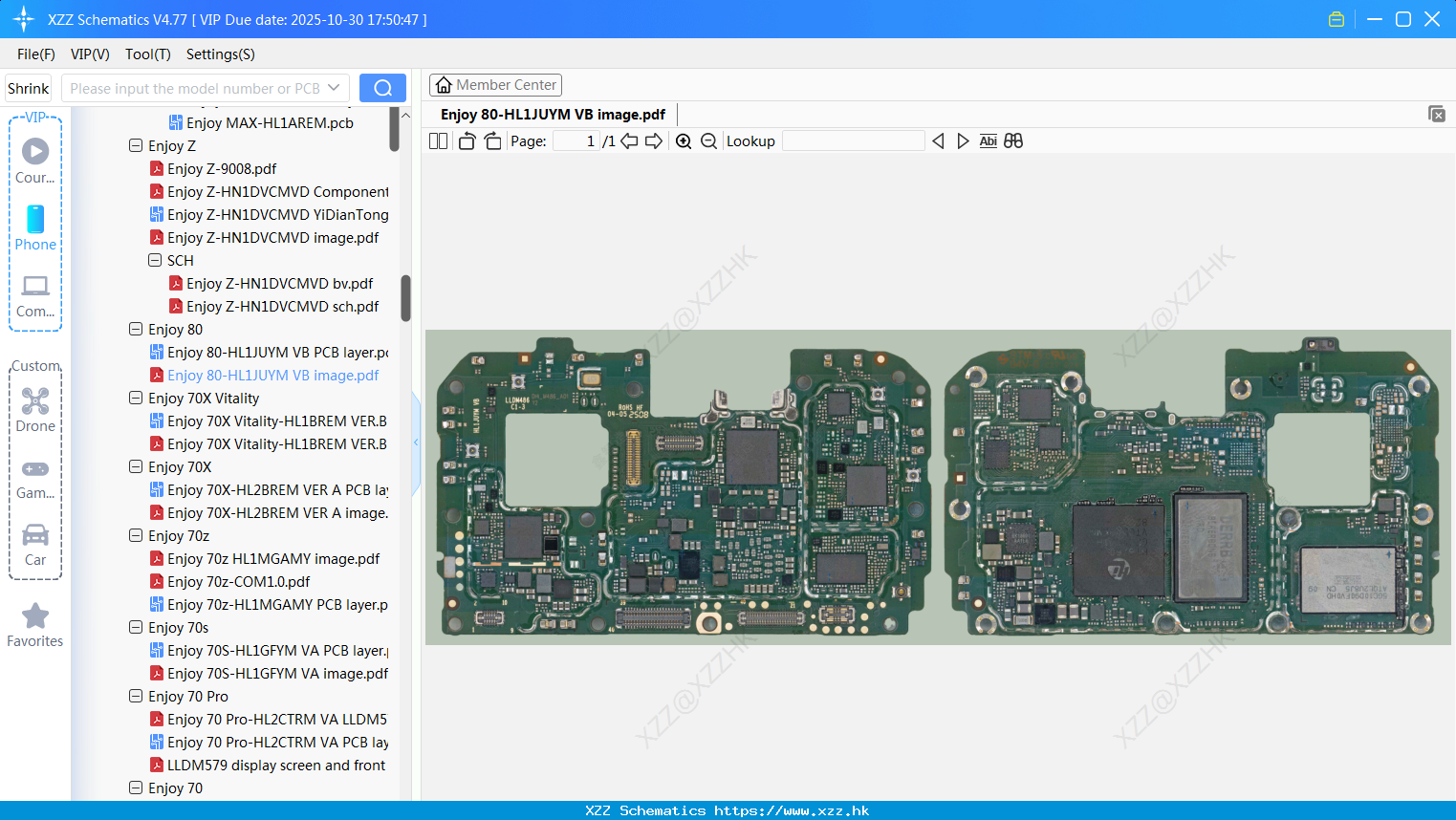Open Enjoy MAX-HL1AREM.pcb file
1456x820 pixels.
[x=261, y=123]
